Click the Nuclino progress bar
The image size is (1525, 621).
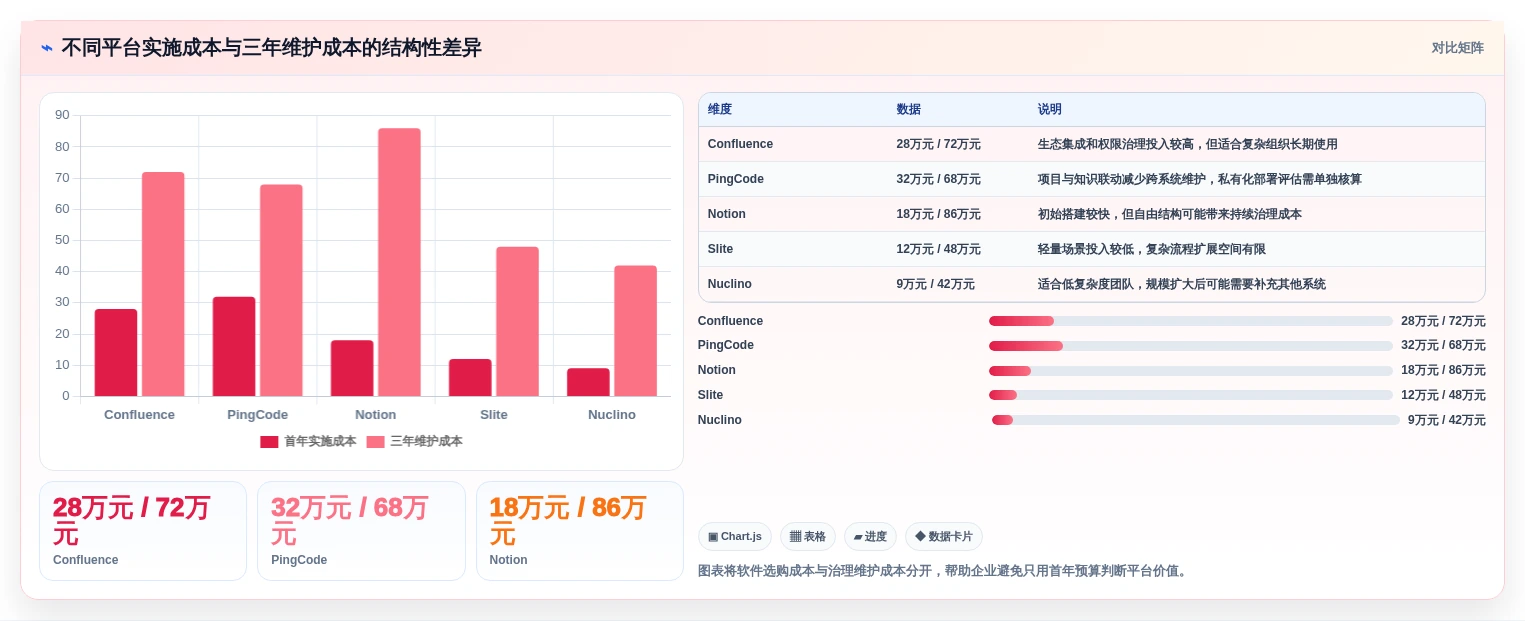(x=1196, y=420)
